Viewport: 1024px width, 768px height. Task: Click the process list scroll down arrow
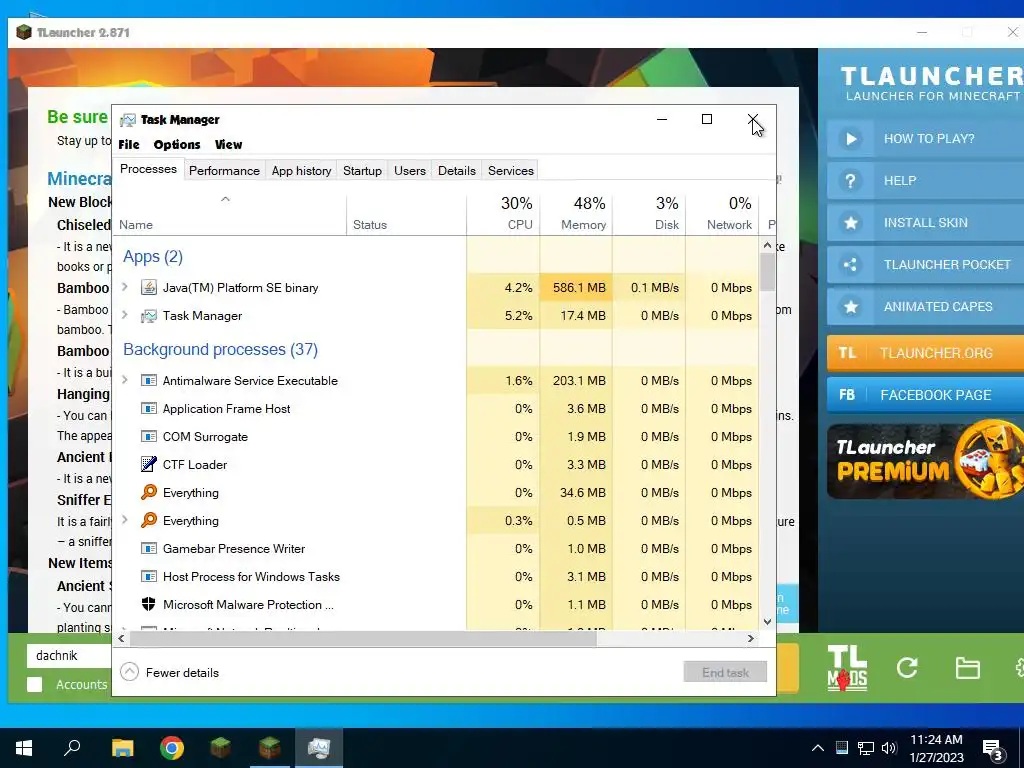[x=767, y=621]
